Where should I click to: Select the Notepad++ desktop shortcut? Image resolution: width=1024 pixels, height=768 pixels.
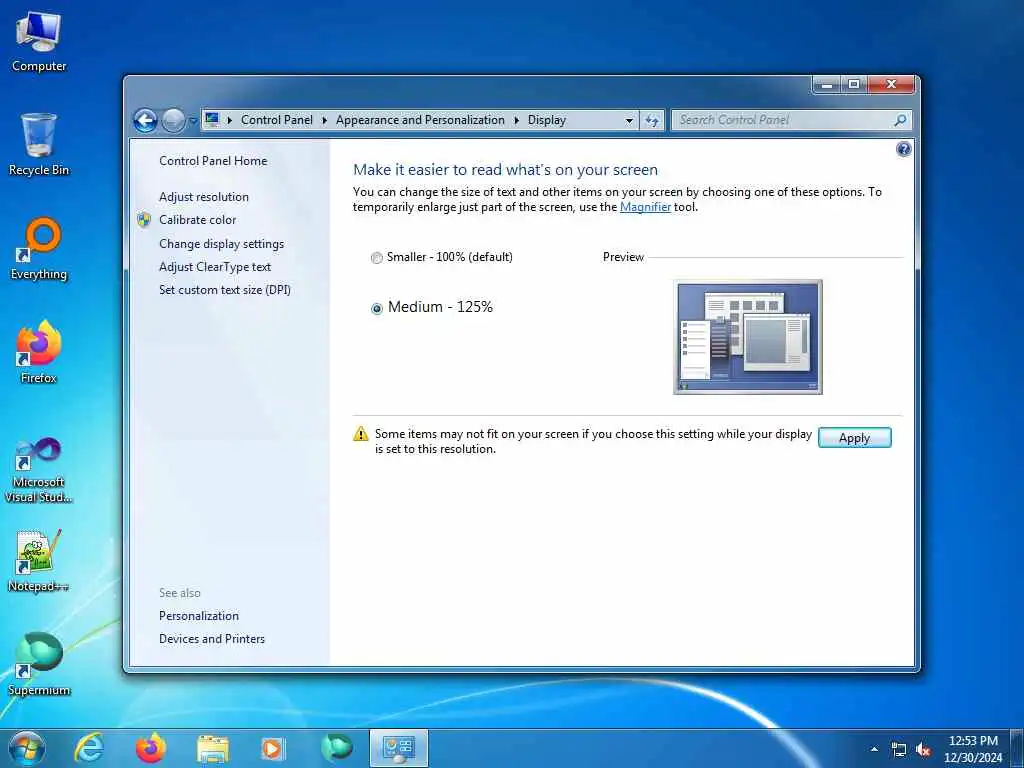(39, 561)
